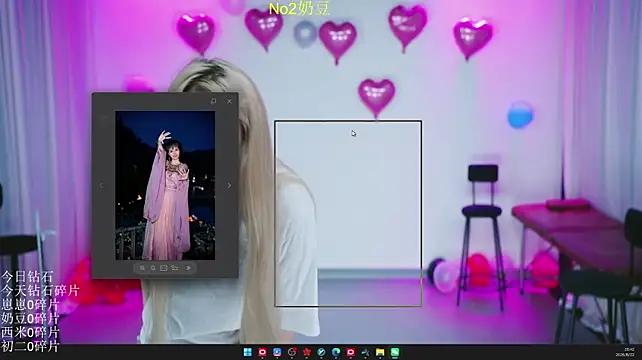Click the green app icon in taskbar
Image resolution: width=642 pixels, height=360 pixels.
point(395,352)
